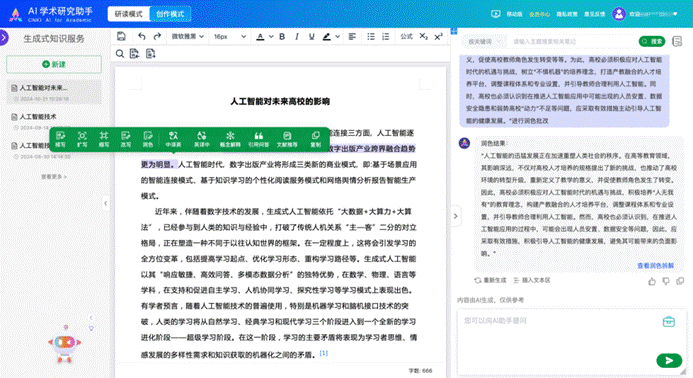Click the save document icon
This screenshot has height=378, width=693.
(x=121, y=36)
